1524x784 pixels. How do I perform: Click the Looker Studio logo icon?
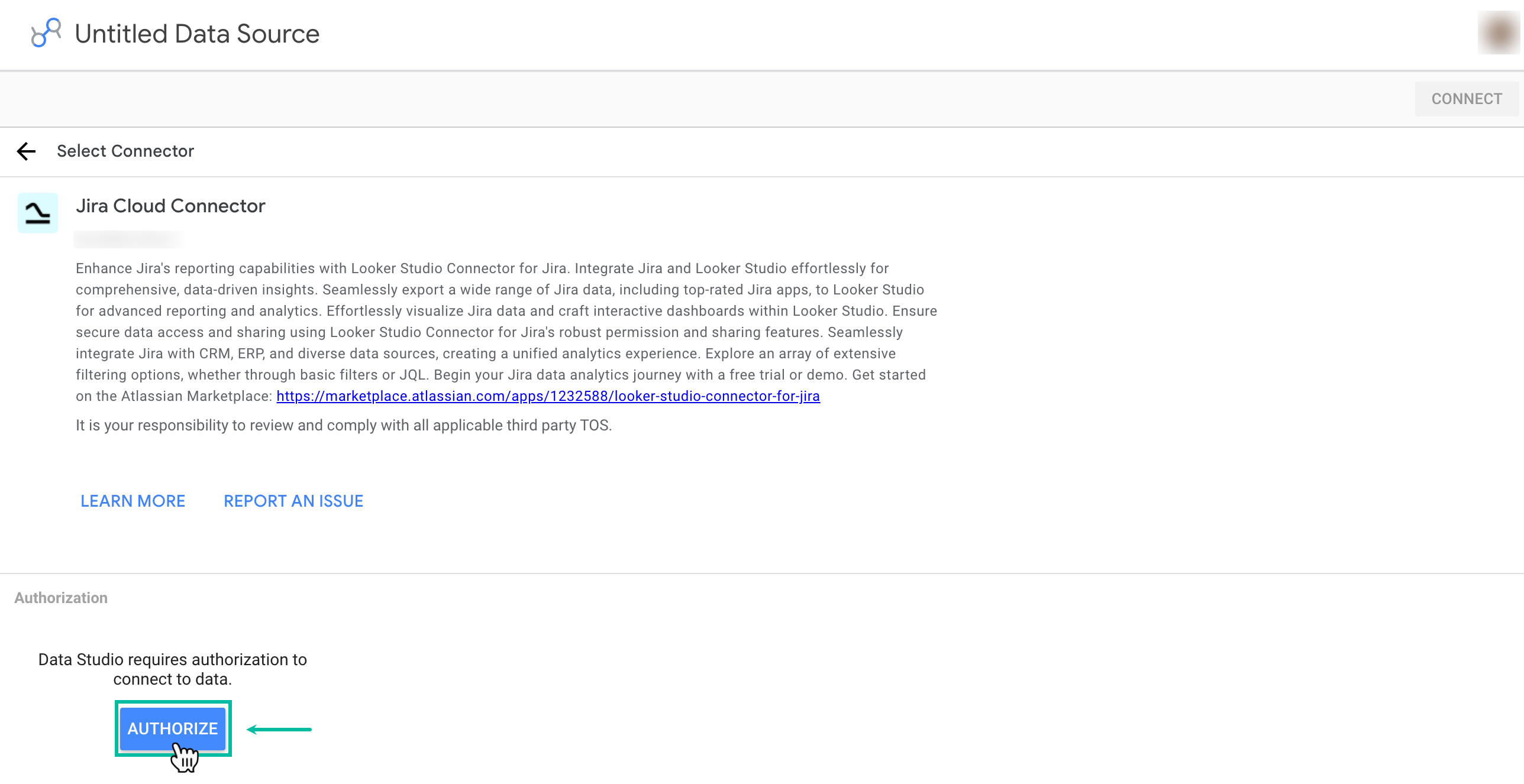click(46, 33)
